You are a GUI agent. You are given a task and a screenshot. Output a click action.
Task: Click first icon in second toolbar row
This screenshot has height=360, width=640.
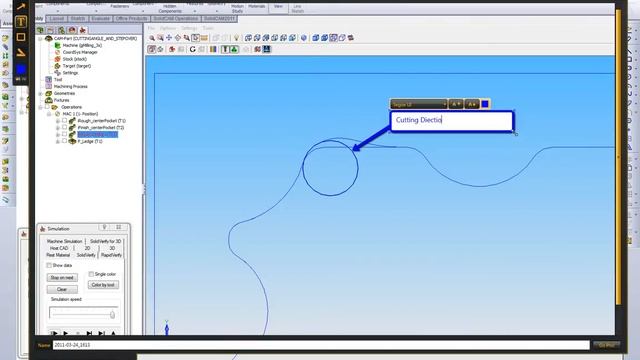[151, 49]
